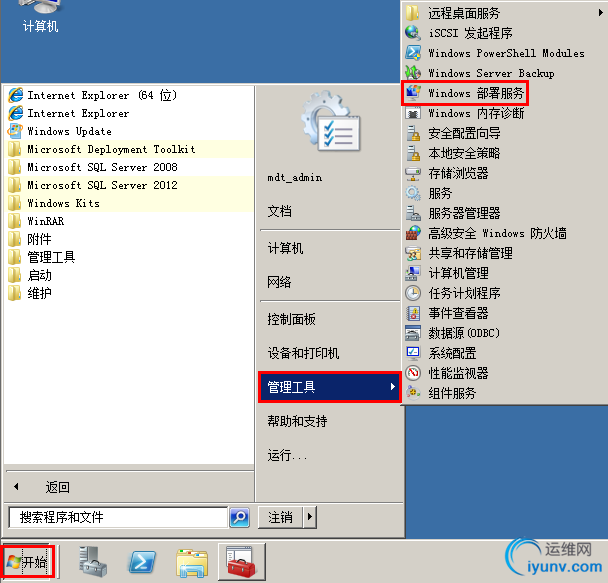The width and height of the screenshot is (608, 583).
Task: Open Server Manager from the taskbar
Action: click(93, 561)
